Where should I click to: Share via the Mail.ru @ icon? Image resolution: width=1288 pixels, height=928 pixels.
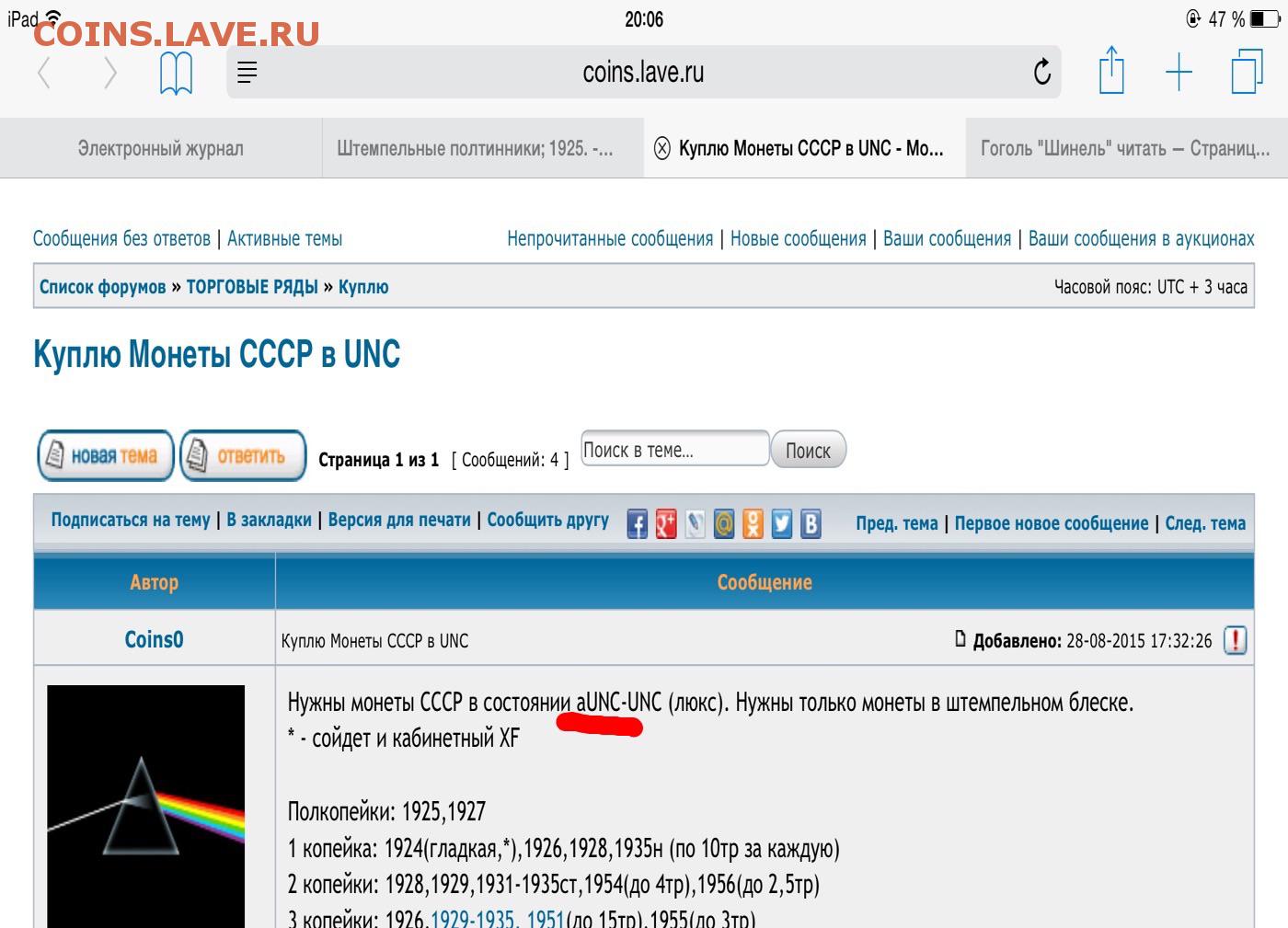click(x=724, y=523)
